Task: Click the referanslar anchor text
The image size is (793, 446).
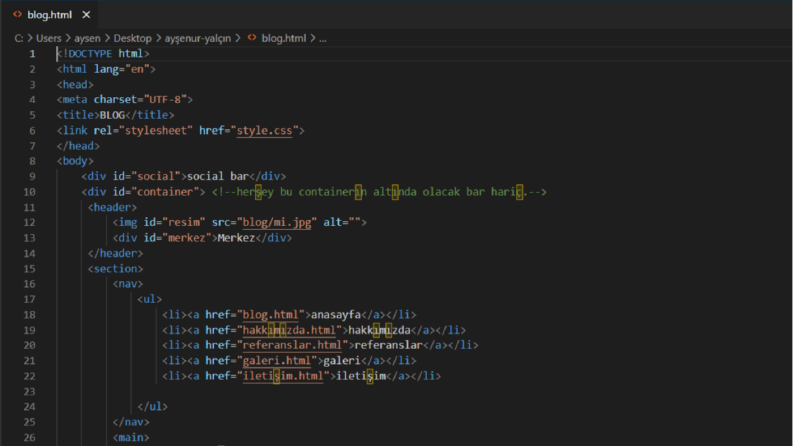Action: pyautogui.click(x=388, y=345)
